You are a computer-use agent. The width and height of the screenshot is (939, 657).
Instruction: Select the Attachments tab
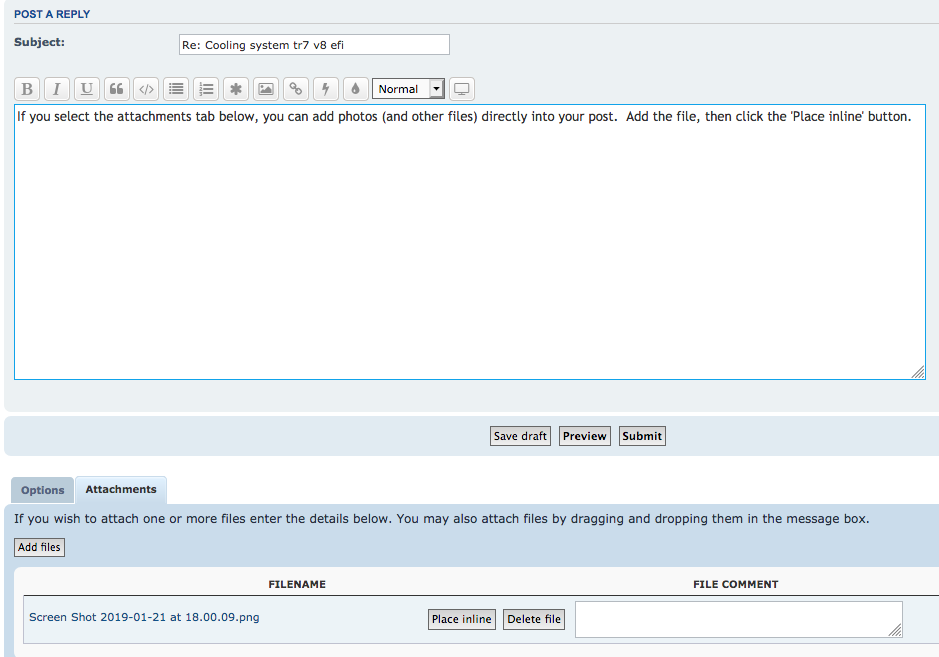pos(121,490)
